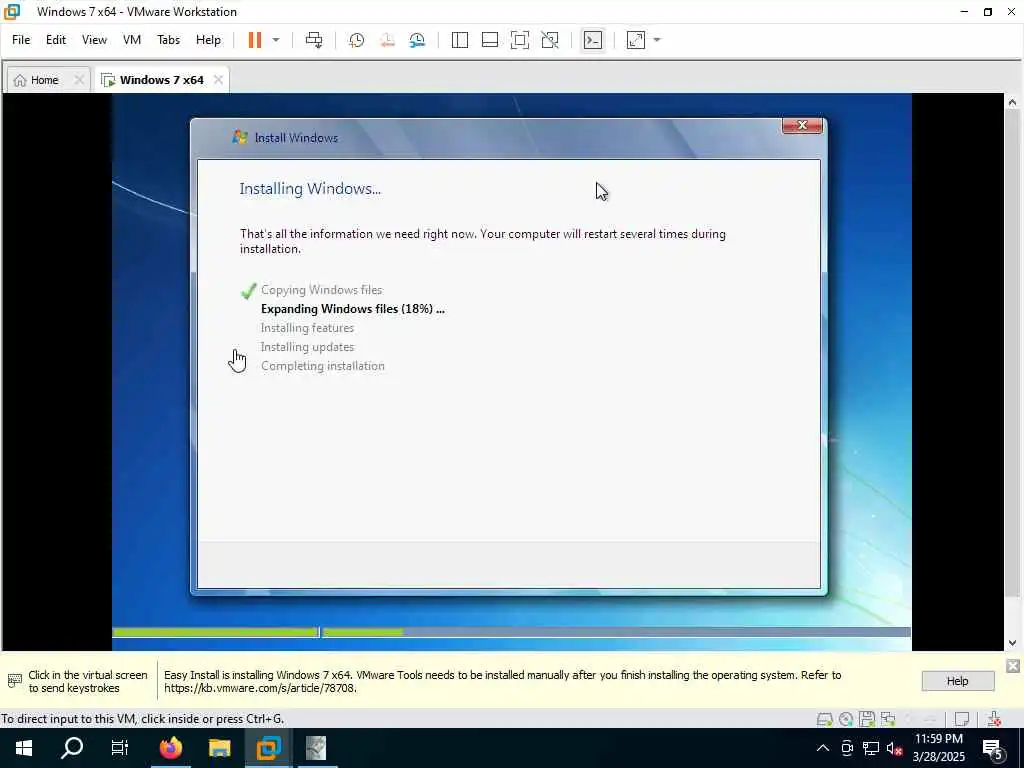The image size is (1024, 768).
Task: Click the floppy drive status icon
Action: coord(867,719)
